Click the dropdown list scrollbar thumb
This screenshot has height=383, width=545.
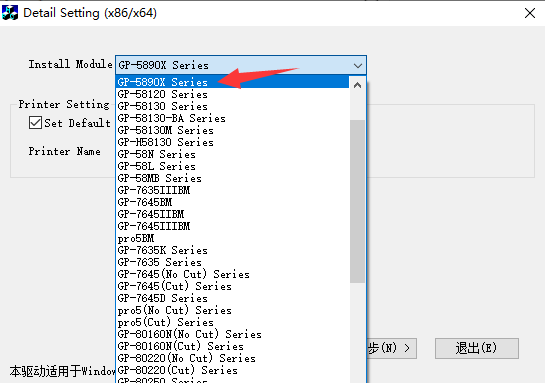point(357,201)
